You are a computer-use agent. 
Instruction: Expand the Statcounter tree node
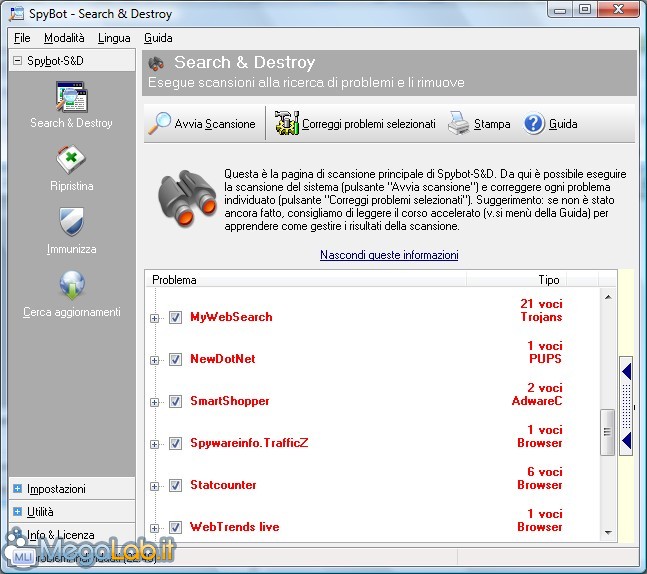[154, 487]
